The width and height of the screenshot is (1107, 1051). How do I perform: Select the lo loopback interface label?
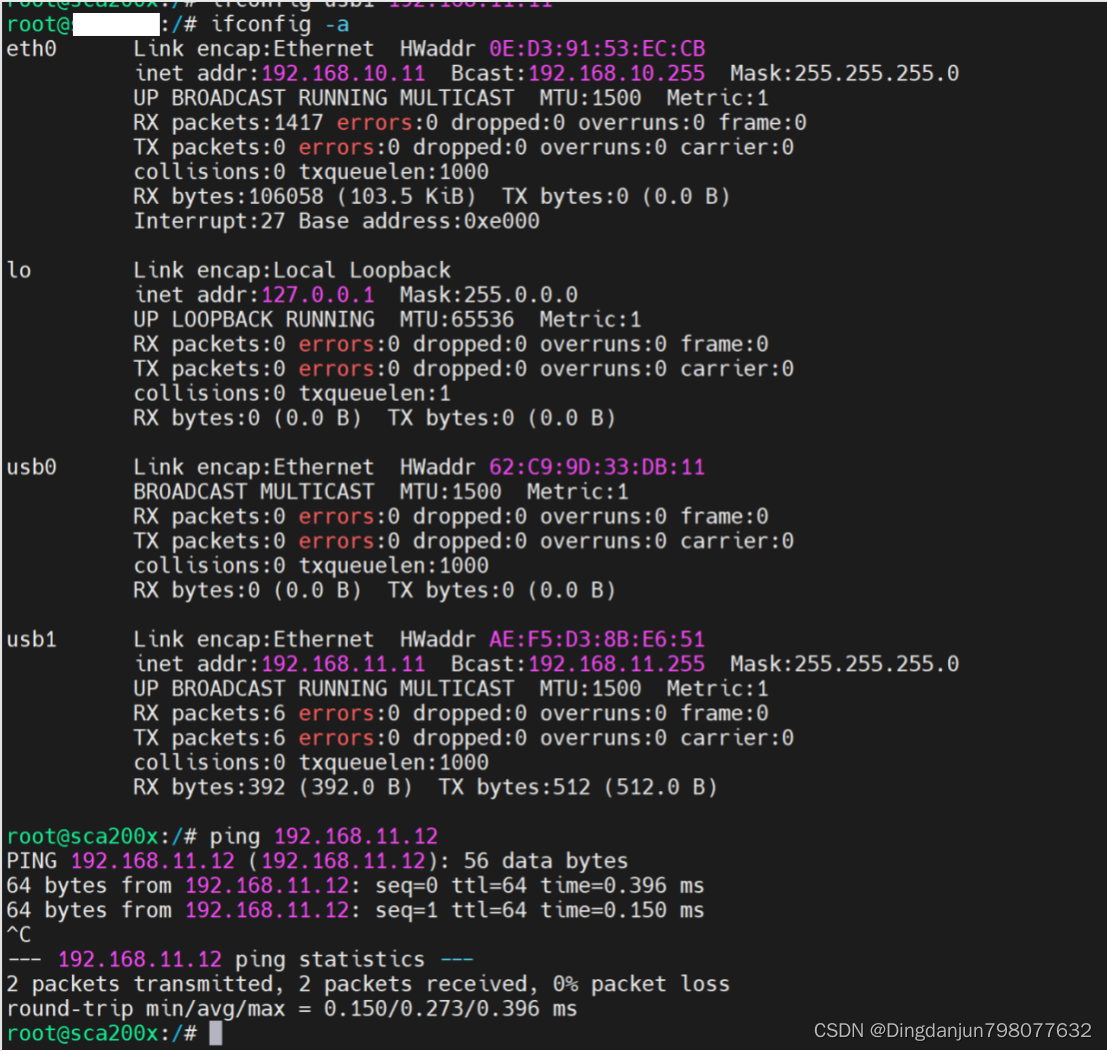point(18,270)
